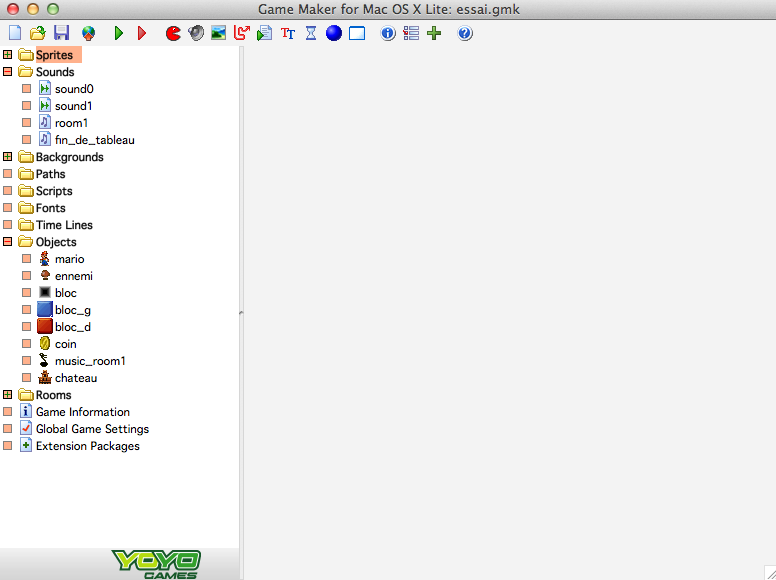Create a sound with speaker icon
776x580 pixels.
click(x=196, y=33)
